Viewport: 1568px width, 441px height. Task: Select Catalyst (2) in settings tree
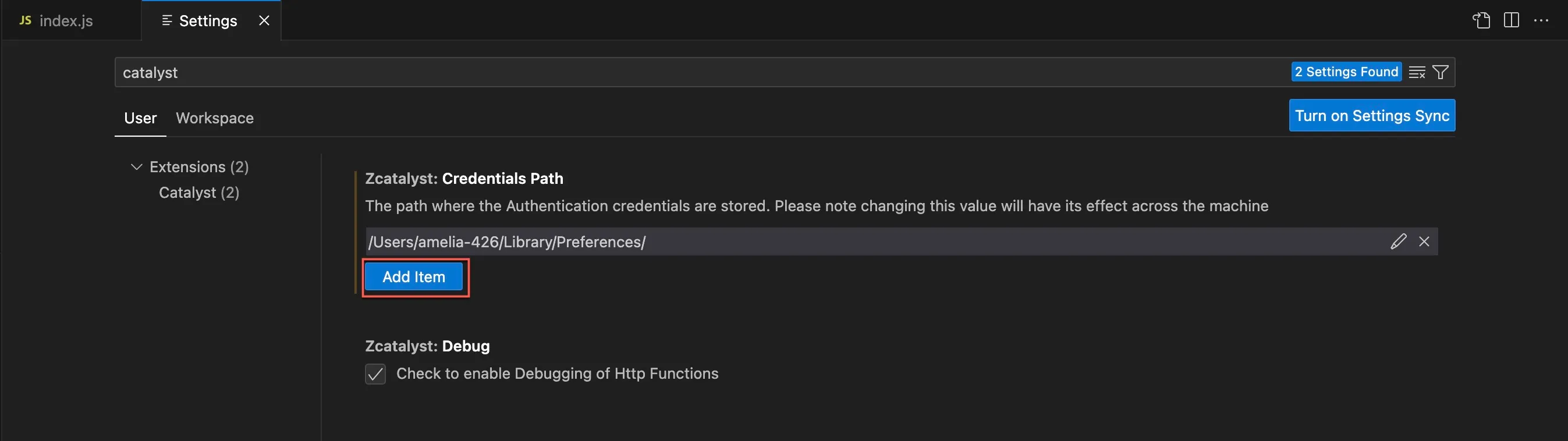[198, 193]
